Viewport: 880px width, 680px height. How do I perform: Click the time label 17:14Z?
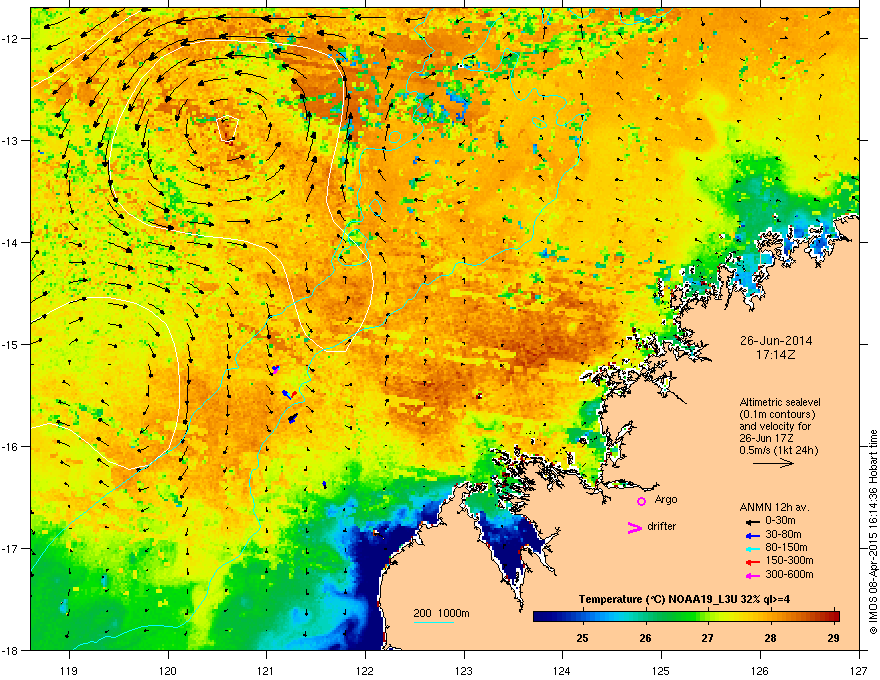pos(776,355)
